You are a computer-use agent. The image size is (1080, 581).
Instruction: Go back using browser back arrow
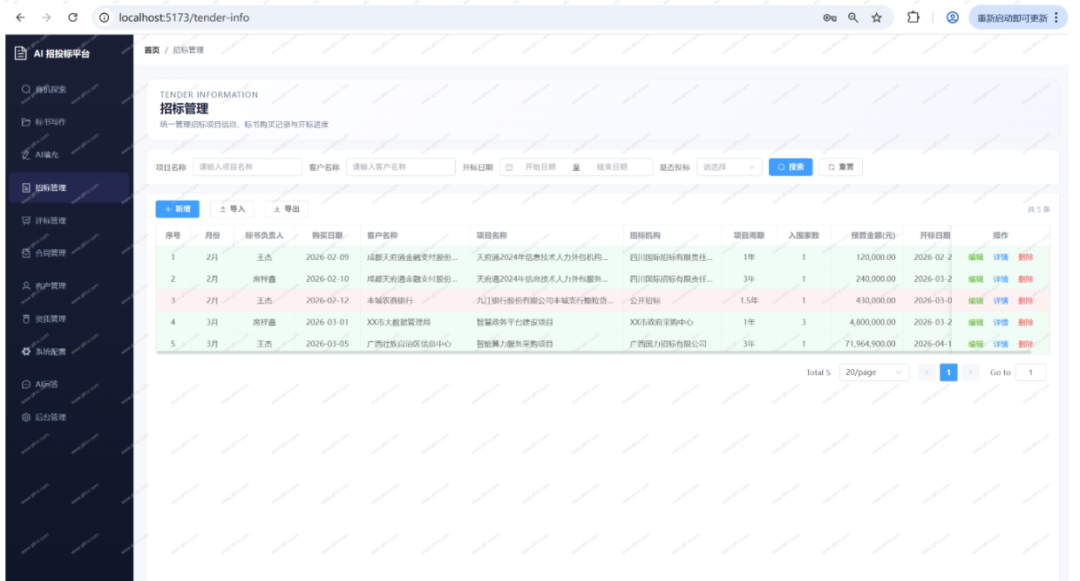pos(20,17)
